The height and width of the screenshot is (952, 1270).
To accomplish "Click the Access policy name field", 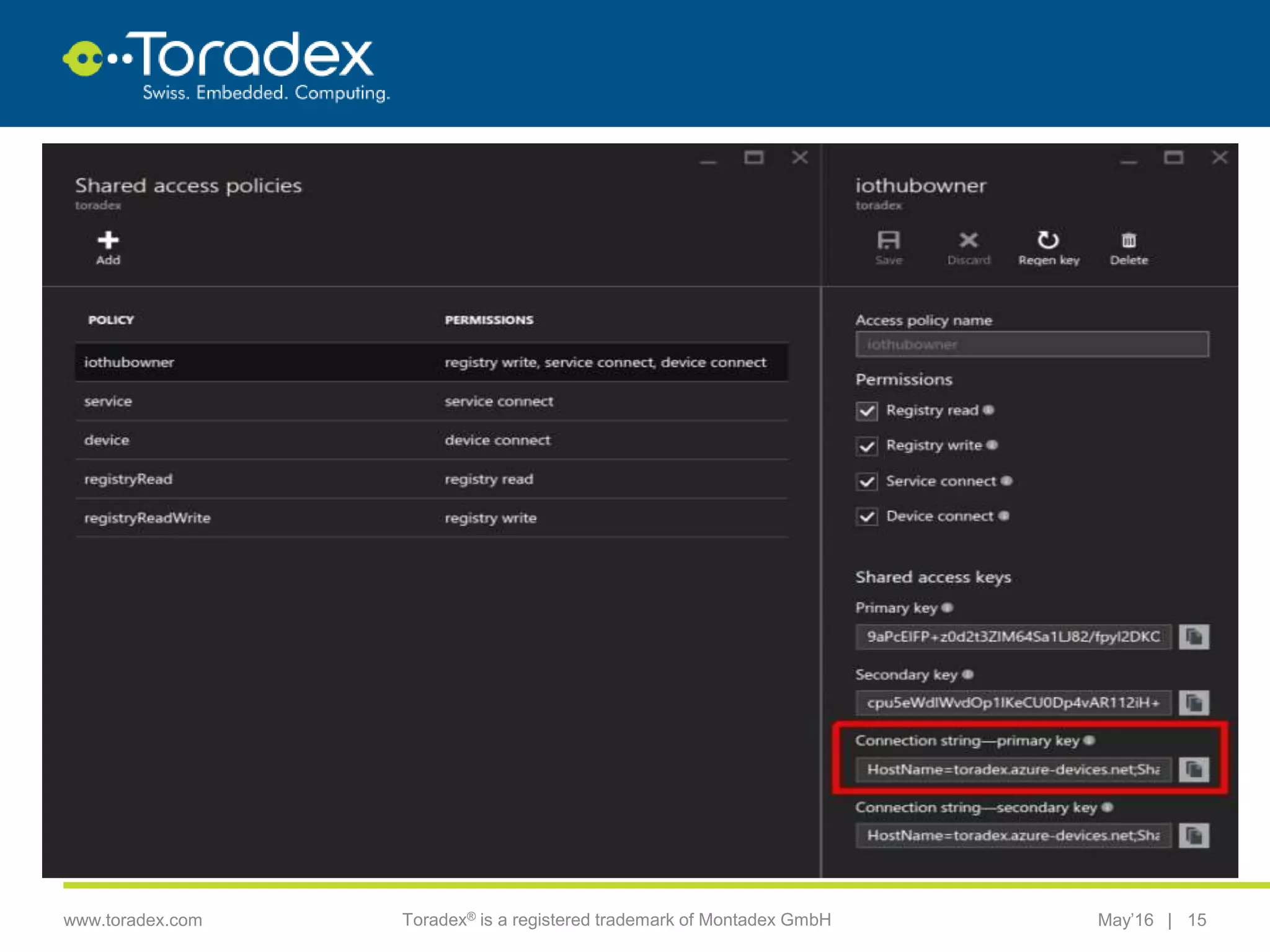I will tap(1032, 344).
